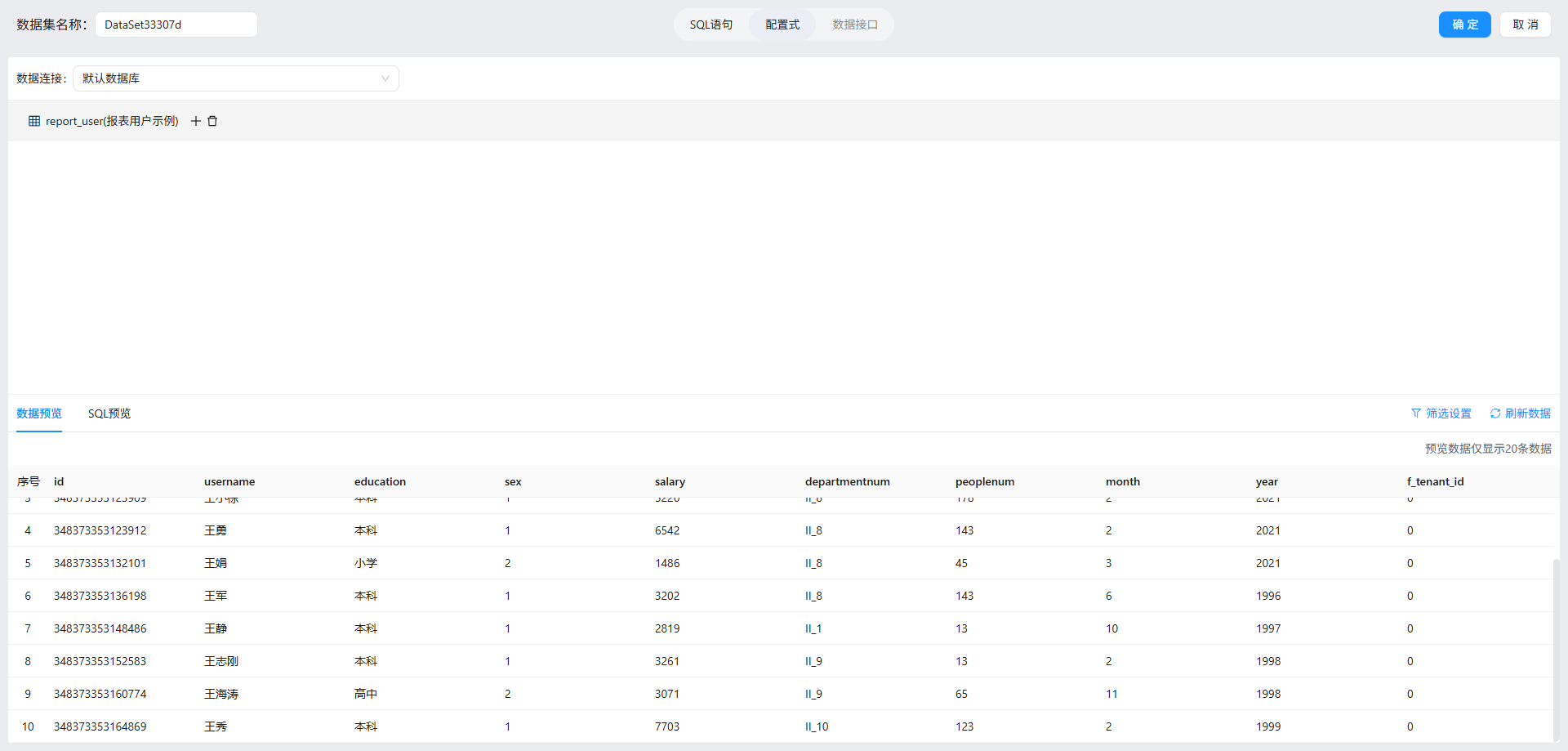1568x751 pixels.
Task: Click the 取消 cancel button
Action: [1525, 25]
